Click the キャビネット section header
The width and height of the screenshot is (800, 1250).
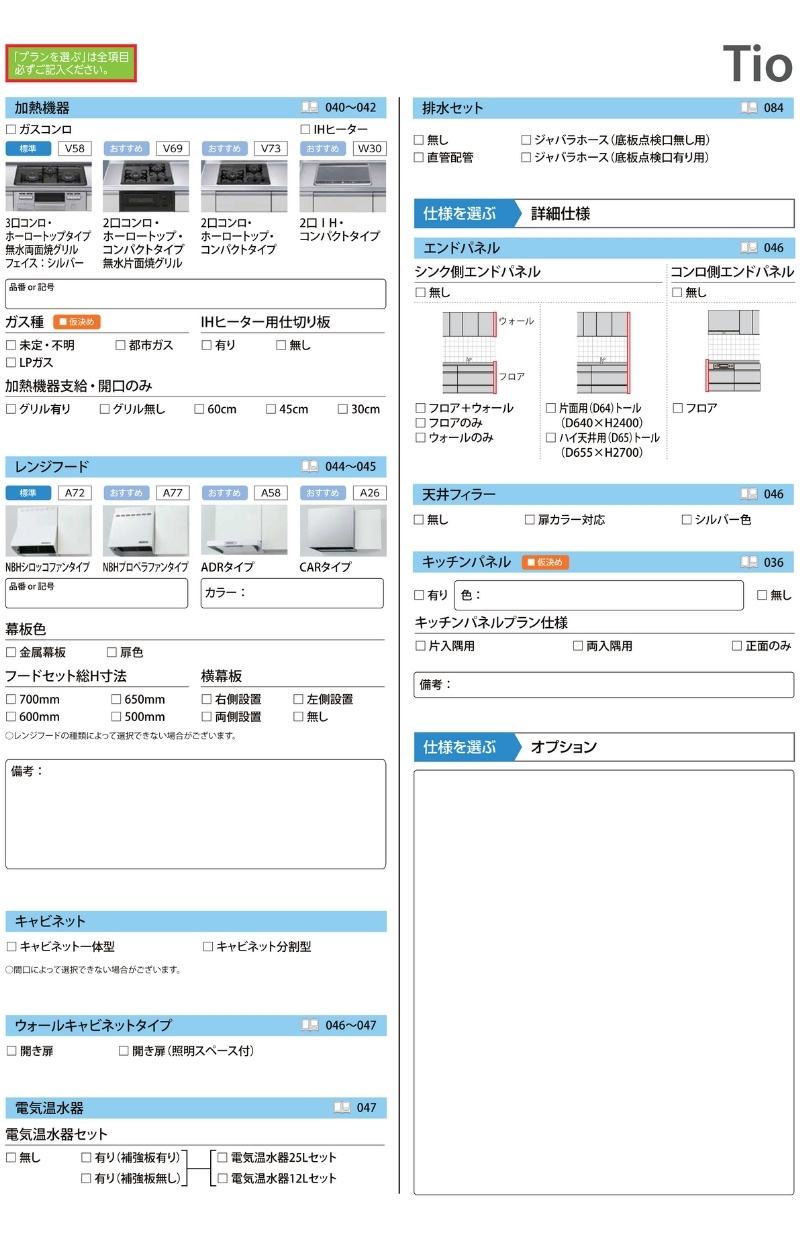[196, 921]
